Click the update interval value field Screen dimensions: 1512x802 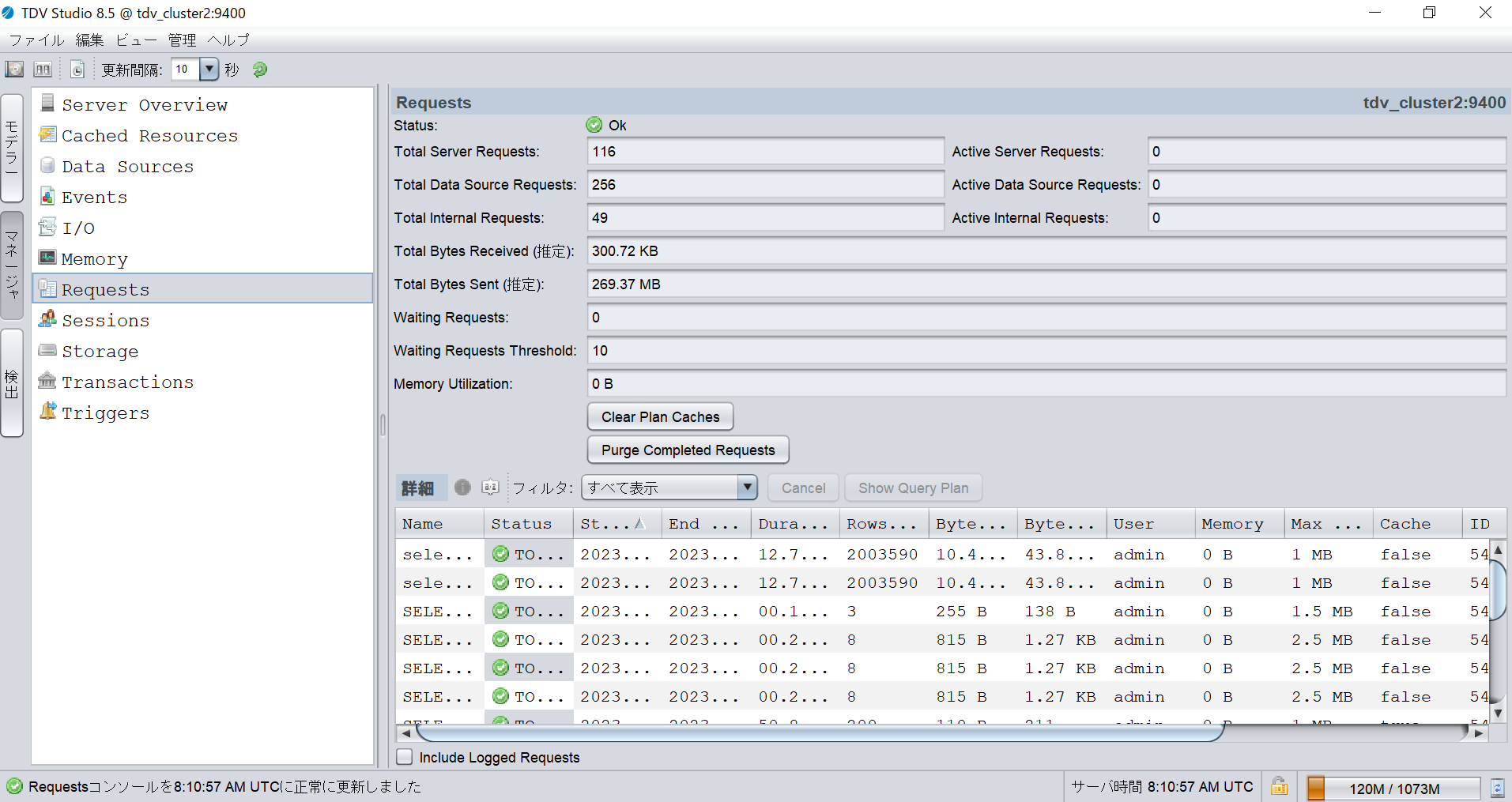pyautogui.click(x=186, y=70)
